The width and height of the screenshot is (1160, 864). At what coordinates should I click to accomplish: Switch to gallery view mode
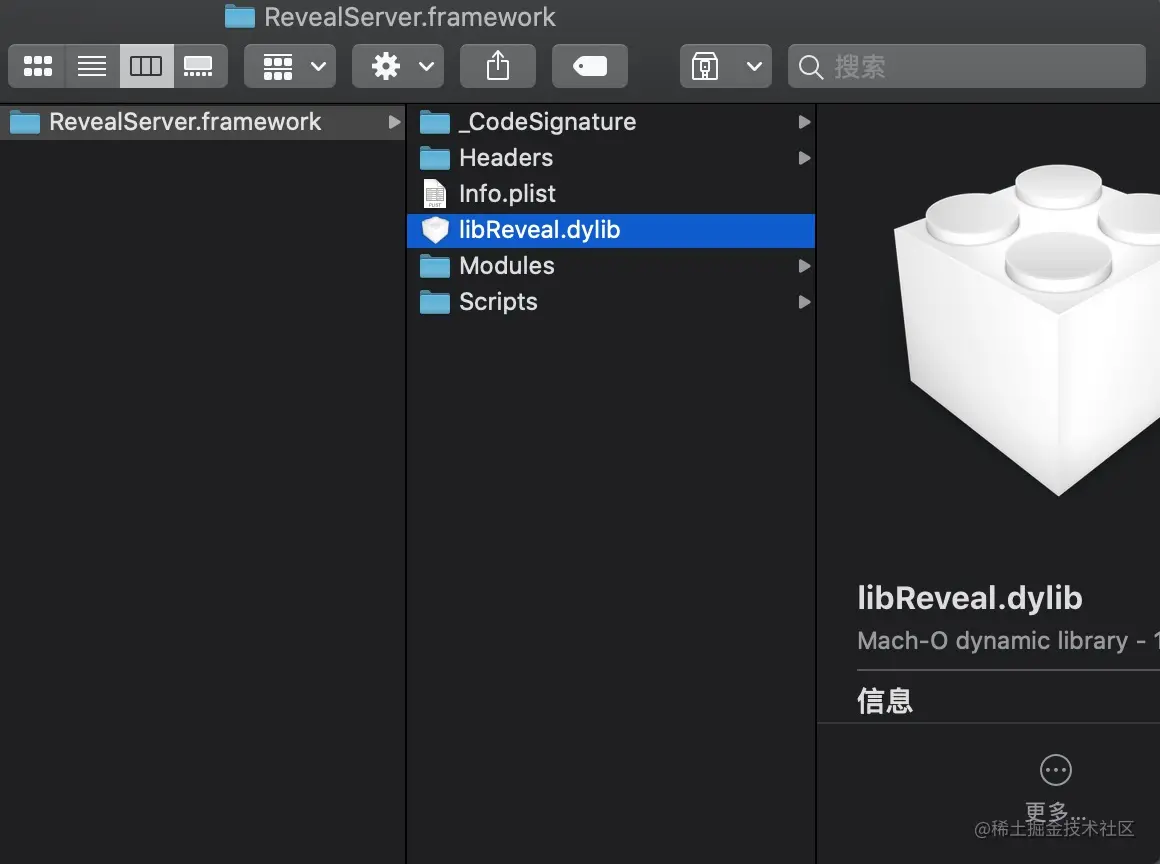point(199,67)
